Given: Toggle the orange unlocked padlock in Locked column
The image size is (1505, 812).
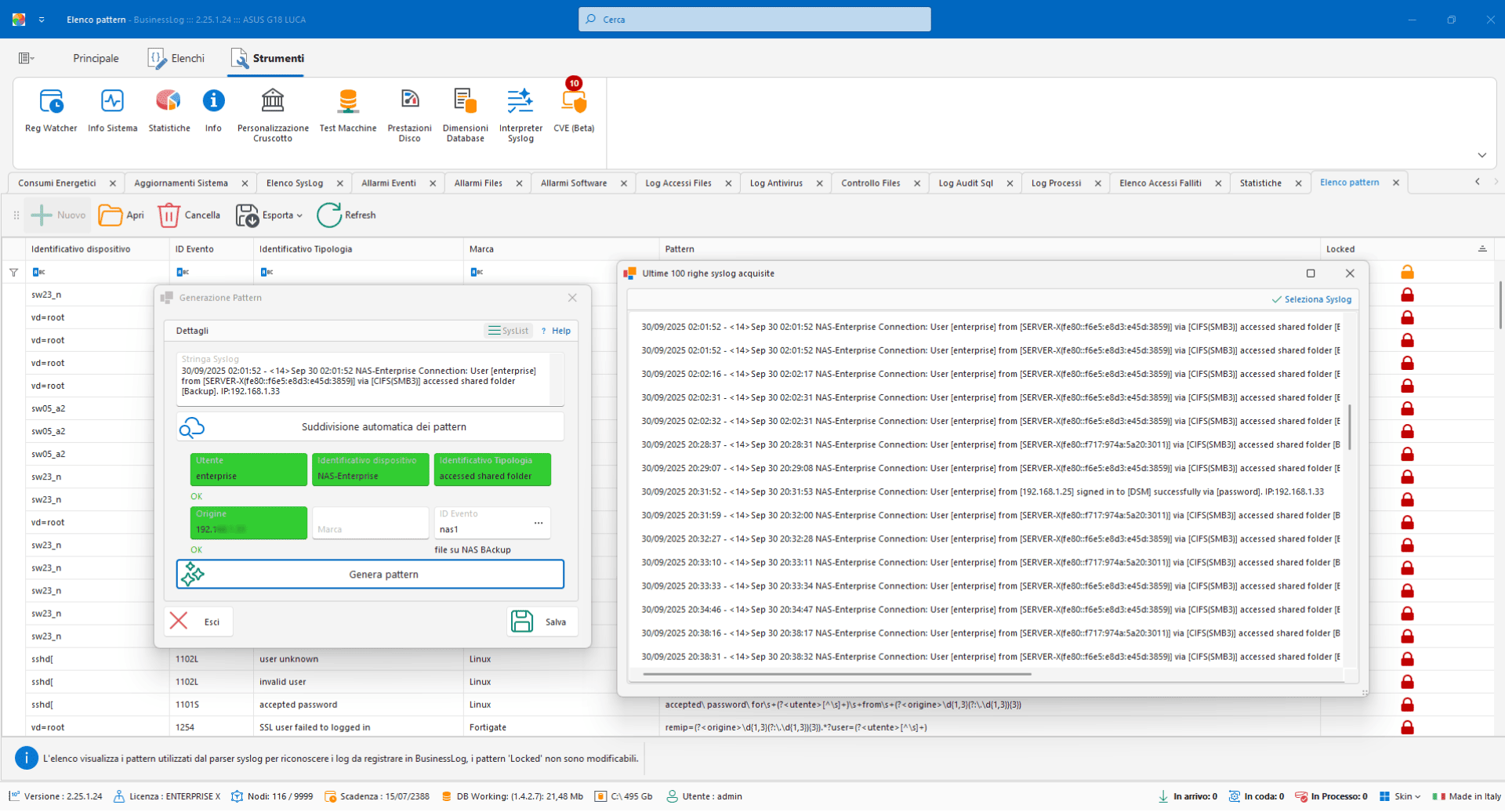Looking at the screenshot, I should (1407, 272).
